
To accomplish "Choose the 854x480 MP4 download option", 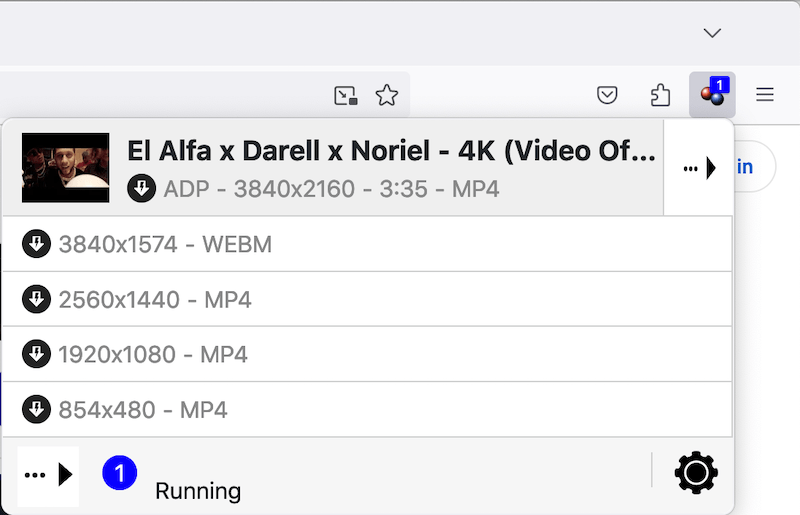I will [x=143, y=409].
